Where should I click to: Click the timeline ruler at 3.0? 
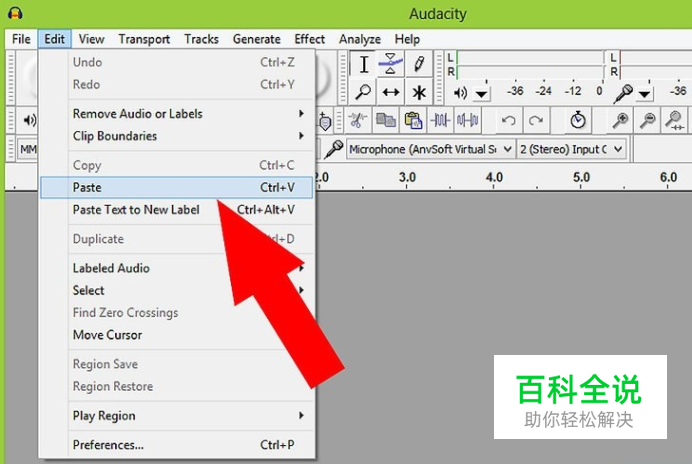(x=407, y=177)
